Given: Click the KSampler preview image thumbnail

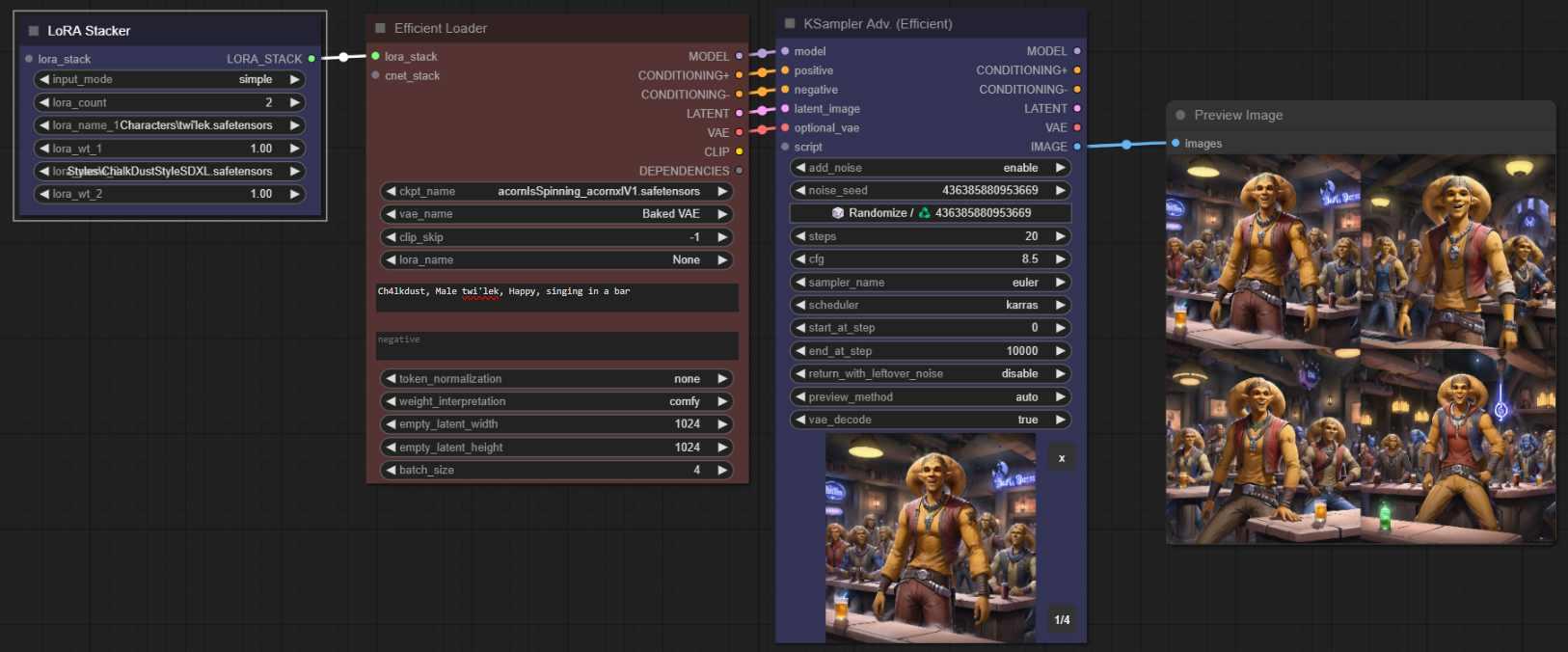Looking at the screenshot, I should click(x=931, y=538).
